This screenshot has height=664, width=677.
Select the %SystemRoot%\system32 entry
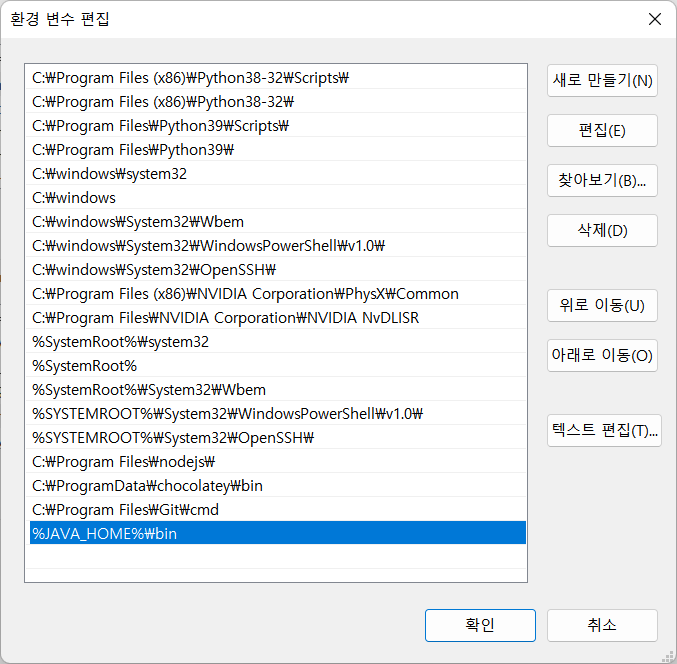pos(278,342)
